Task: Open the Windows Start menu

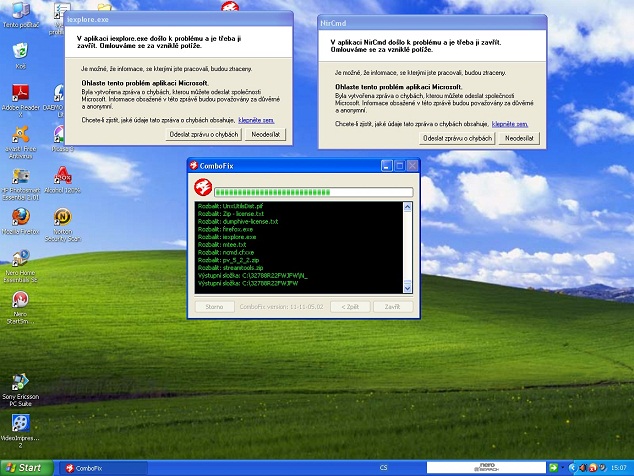Action: (x=26, y=468)
